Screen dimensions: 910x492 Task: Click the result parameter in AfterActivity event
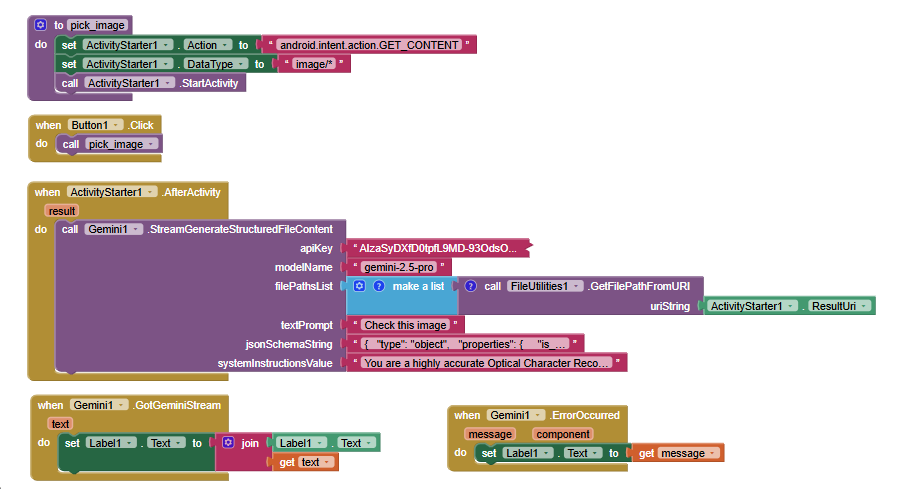(x=62, y=211)
